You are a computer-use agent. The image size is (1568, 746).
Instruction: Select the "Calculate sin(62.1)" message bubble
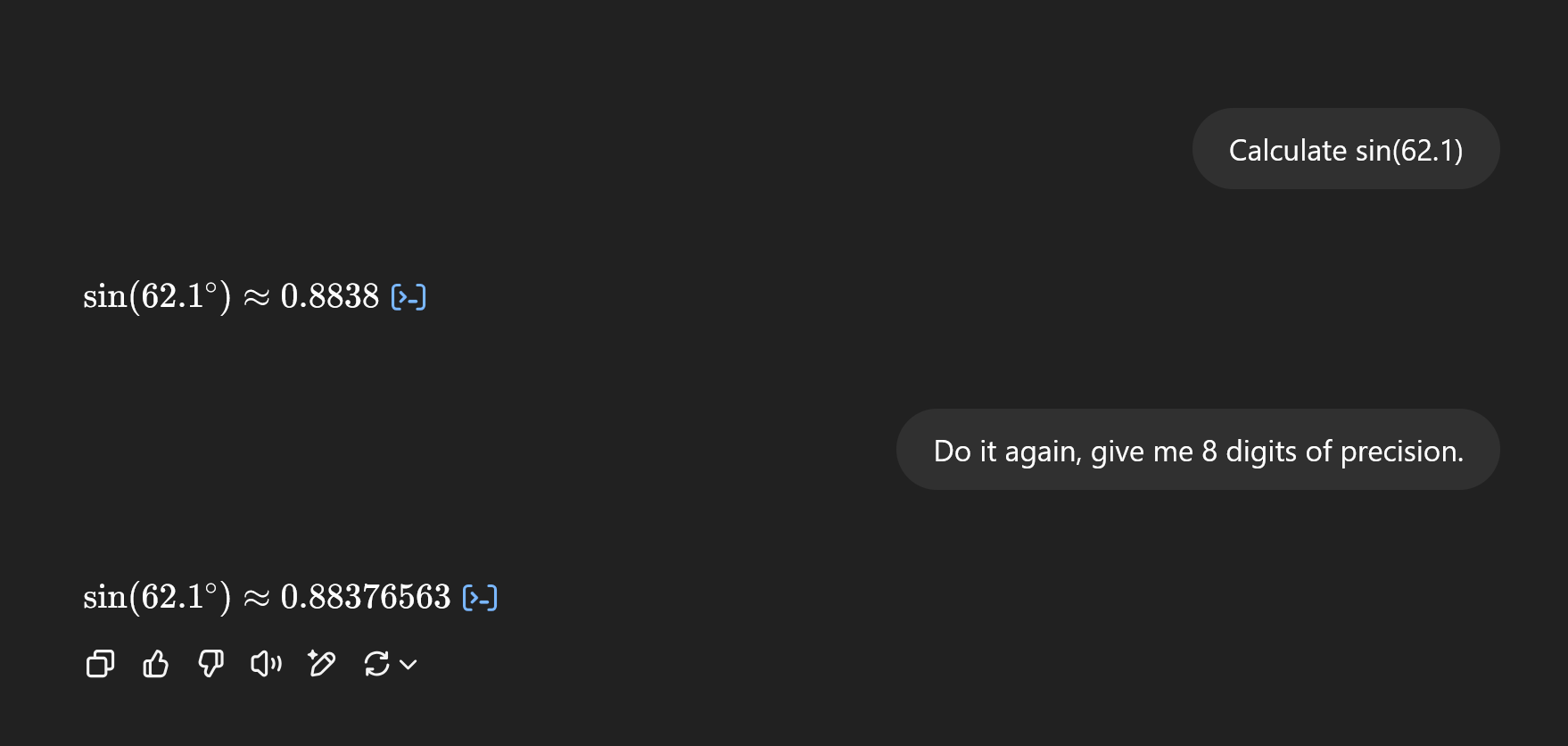pyautogui.click(x=1346, y=149)
